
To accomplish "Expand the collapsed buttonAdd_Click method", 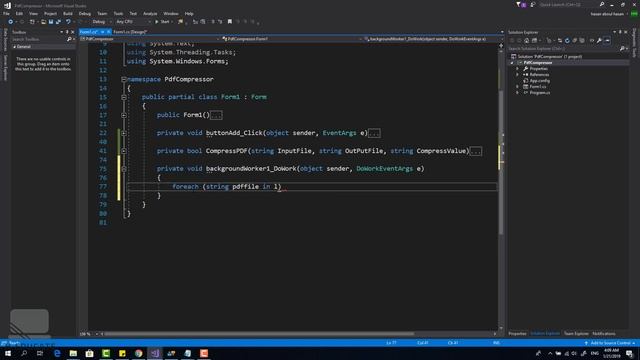I will [124, 133].
